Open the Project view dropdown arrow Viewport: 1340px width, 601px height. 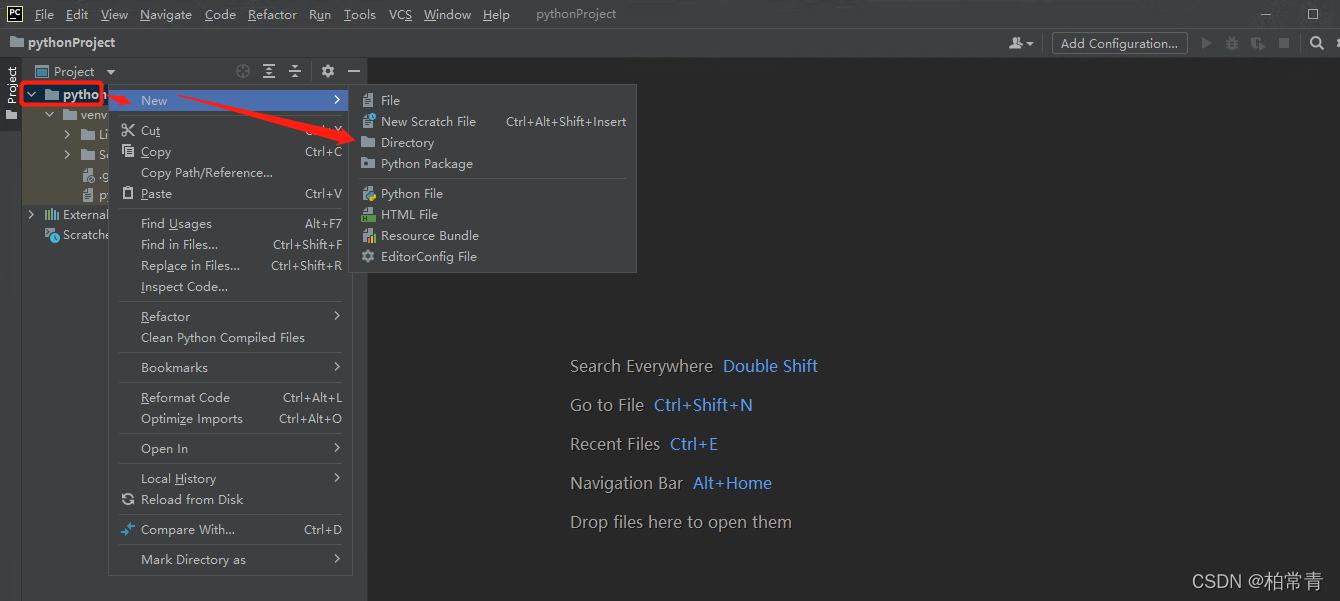coord(111,72)
